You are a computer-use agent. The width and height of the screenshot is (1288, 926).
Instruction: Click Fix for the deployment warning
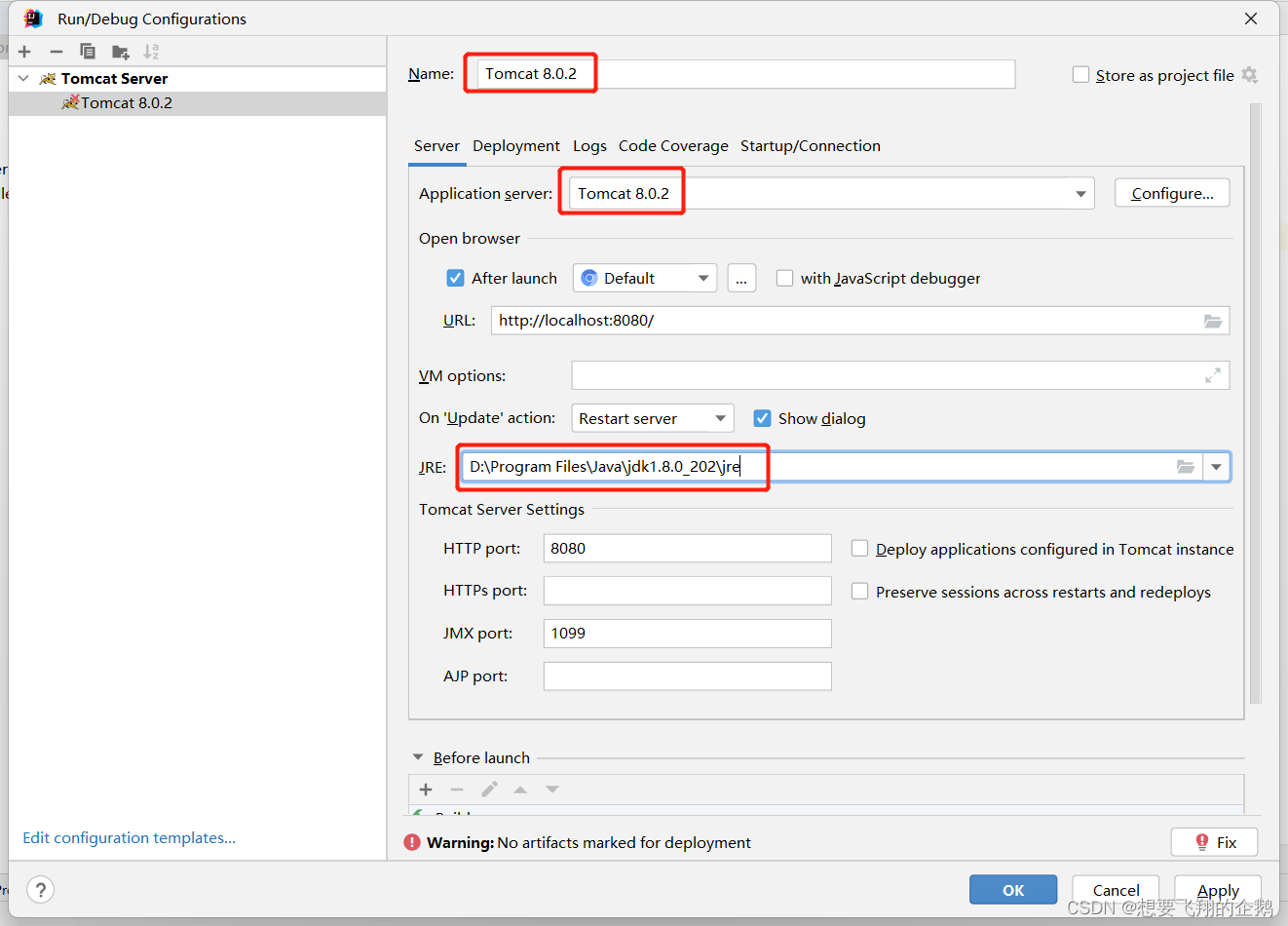click(x=1214, y=842)
